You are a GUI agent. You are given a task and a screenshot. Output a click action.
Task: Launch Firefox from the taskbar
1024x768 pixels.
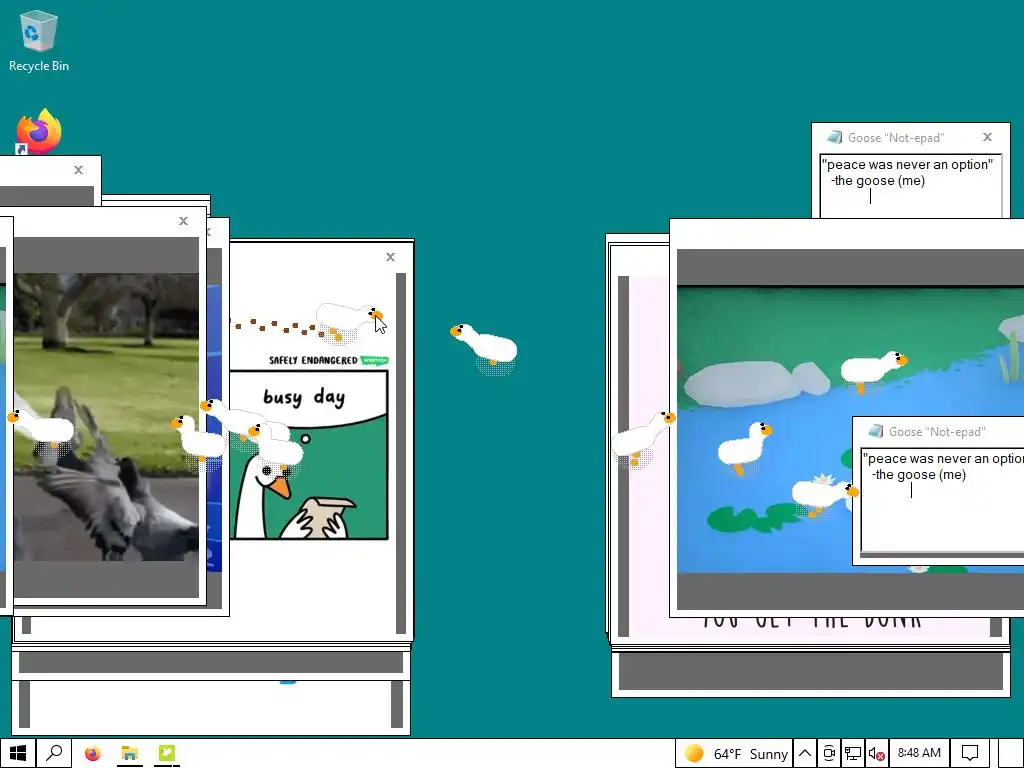pyautogui.click(x=93, y=754)
